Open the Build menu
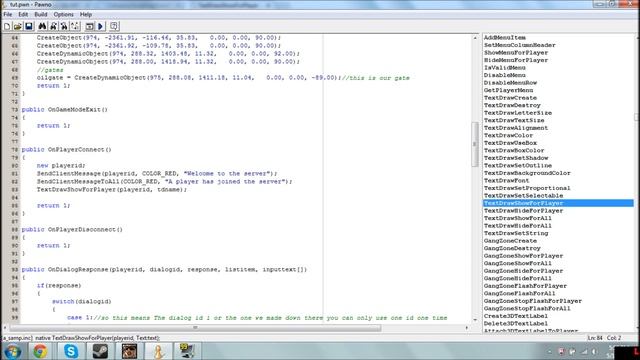640x360 pixels. pyautogui.click(x=40, y=14)
